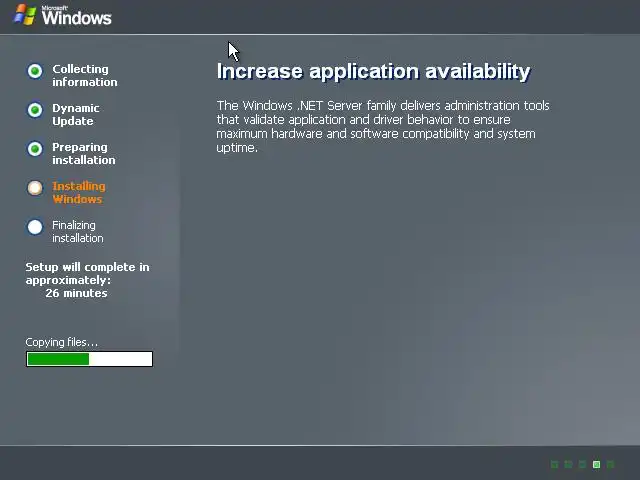640x480 pixels.
Task: Select the Preparing installation step indicator
Action: (35, 149)
